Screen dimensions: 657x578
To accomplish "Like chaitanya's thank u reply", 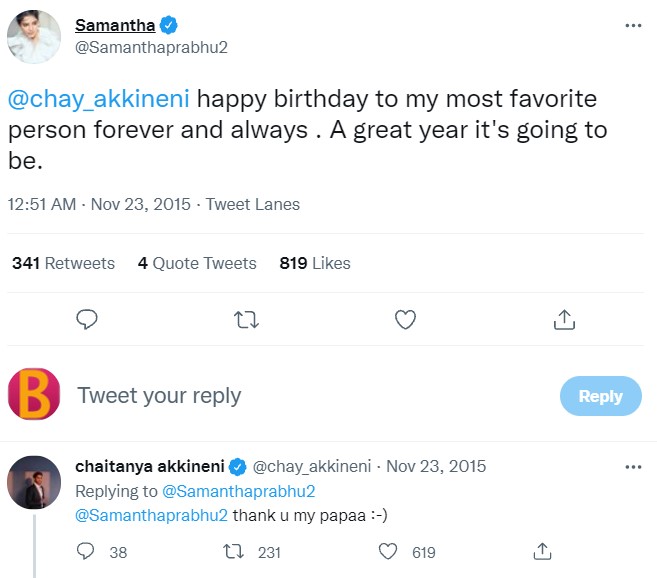I will (390, 552).
